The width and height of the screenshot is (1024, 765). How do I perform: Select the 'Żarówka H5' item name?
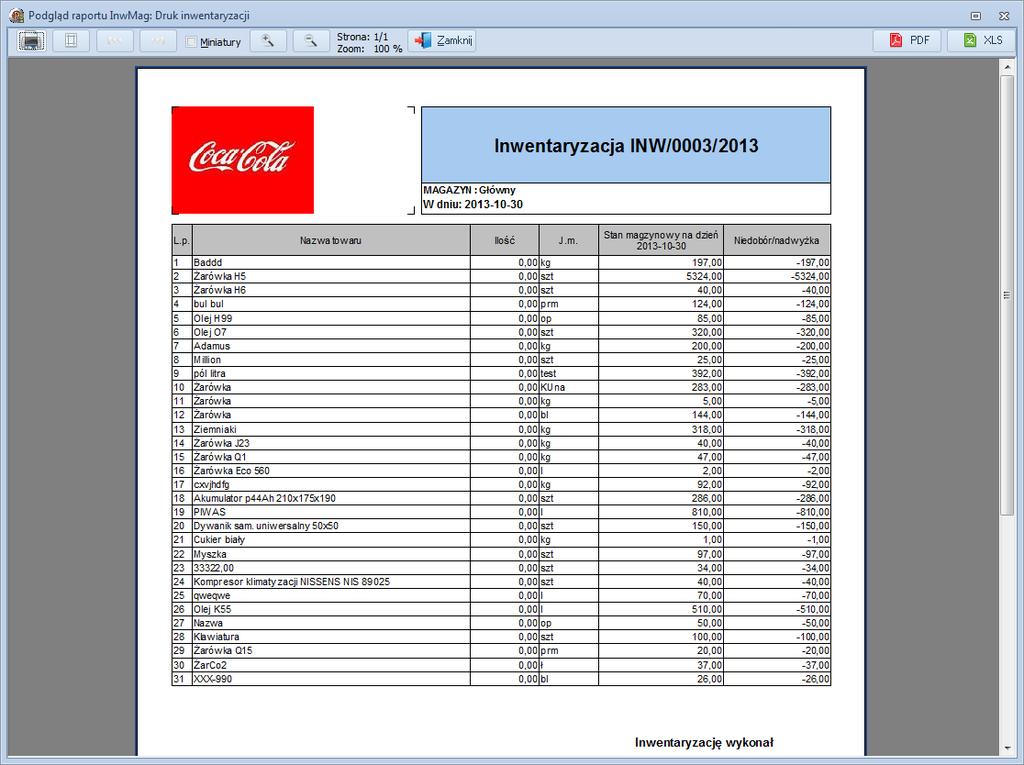tap(219, 276)
